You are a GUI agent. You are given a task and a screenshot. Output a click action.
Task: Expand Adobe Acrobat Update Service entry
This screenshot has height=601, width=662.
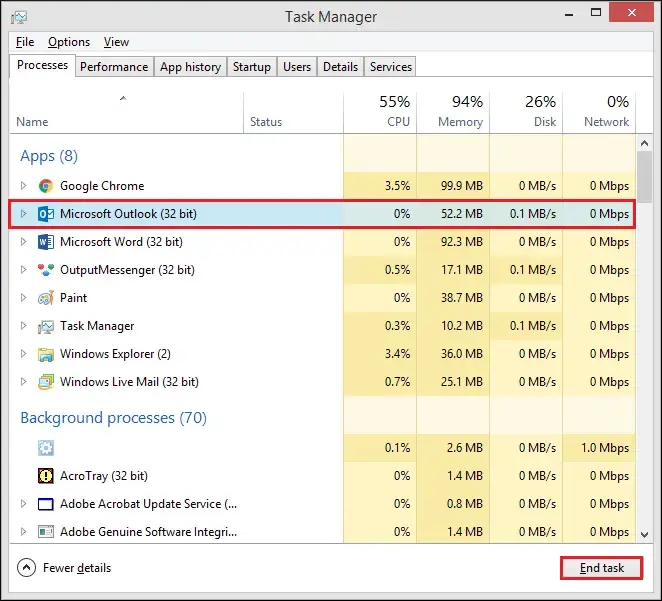click(x=23, y=504)
